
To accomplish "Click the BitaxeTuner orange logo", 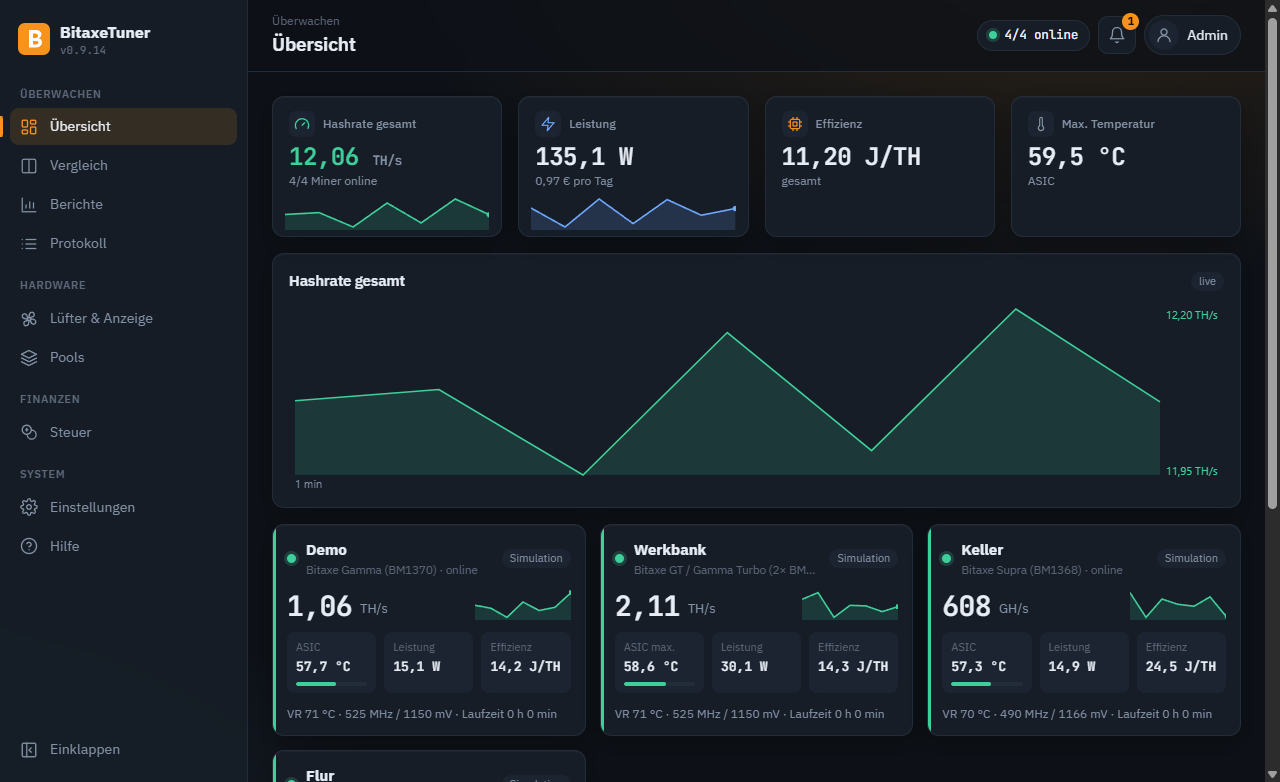I will pyautogui.click(x=34, y=39).
